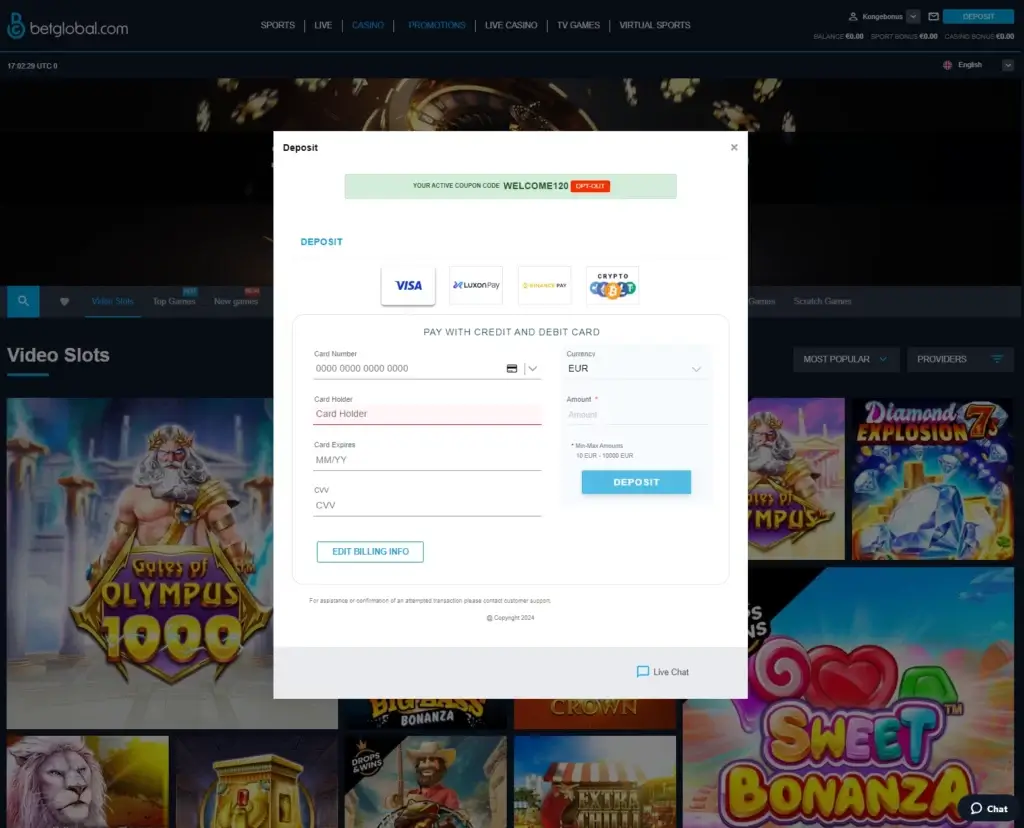Click the blue Deposit button in the form
Screen dimensions: 1024x828
point(636,482)
